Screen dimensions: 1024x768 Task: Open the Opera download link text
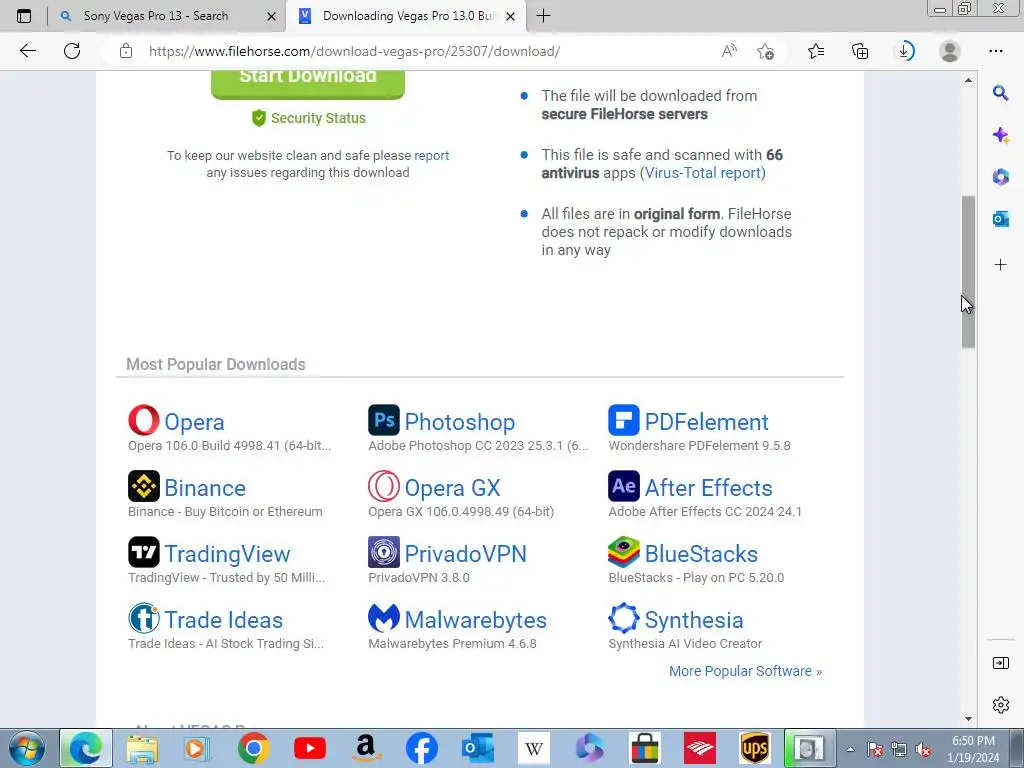coord(194,422)
